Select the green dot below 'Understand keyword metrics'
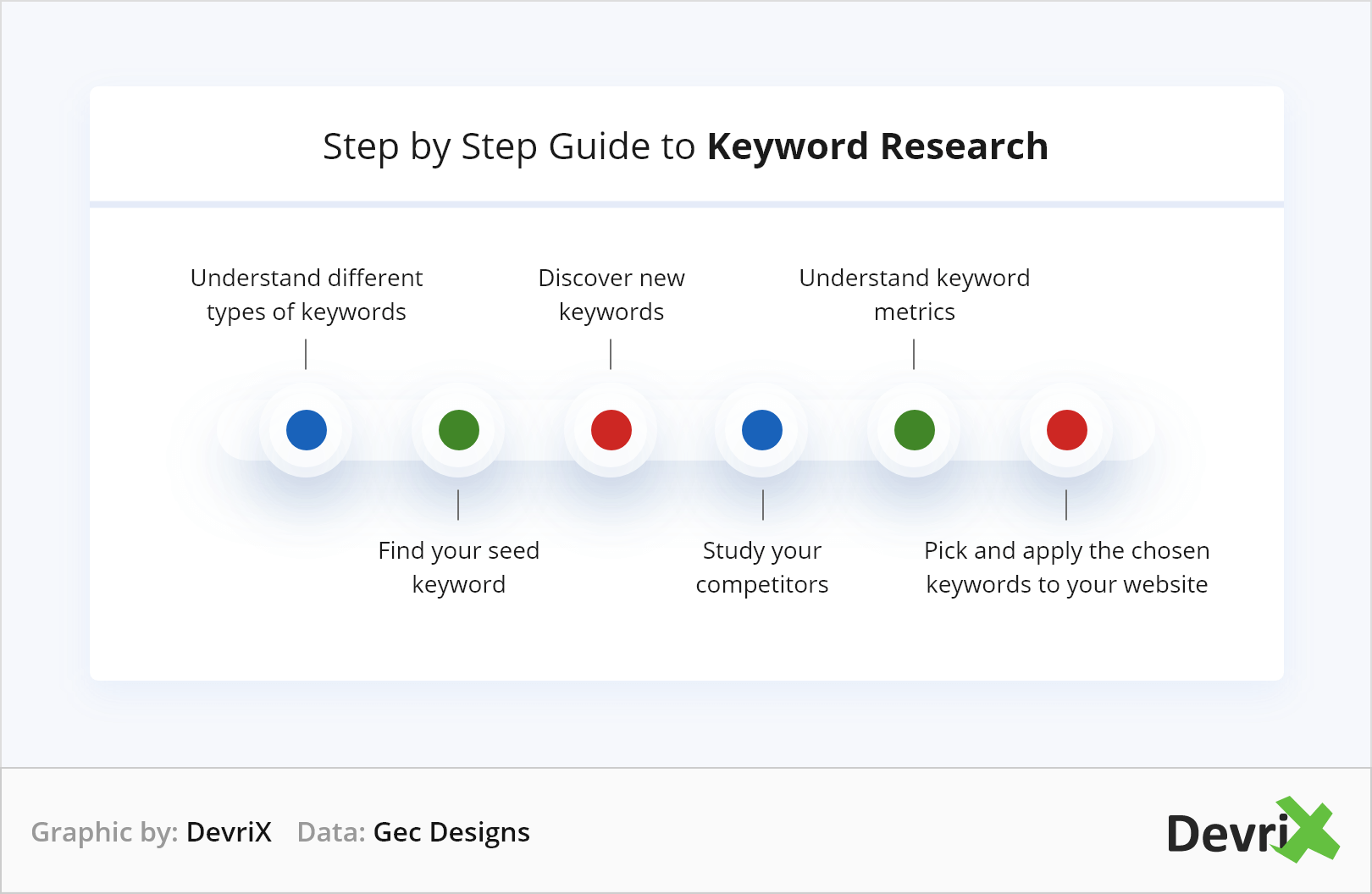 pos(915,430)
